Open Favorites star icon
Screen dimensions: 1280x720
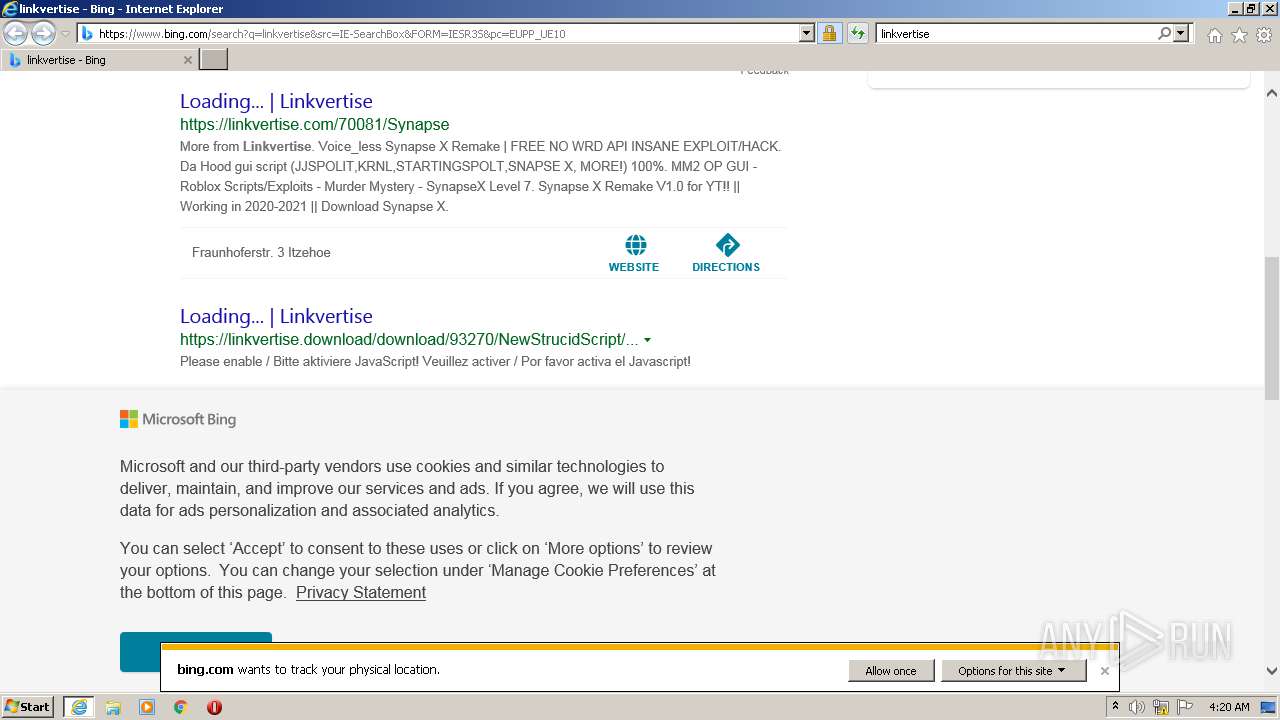point(1239,35)
